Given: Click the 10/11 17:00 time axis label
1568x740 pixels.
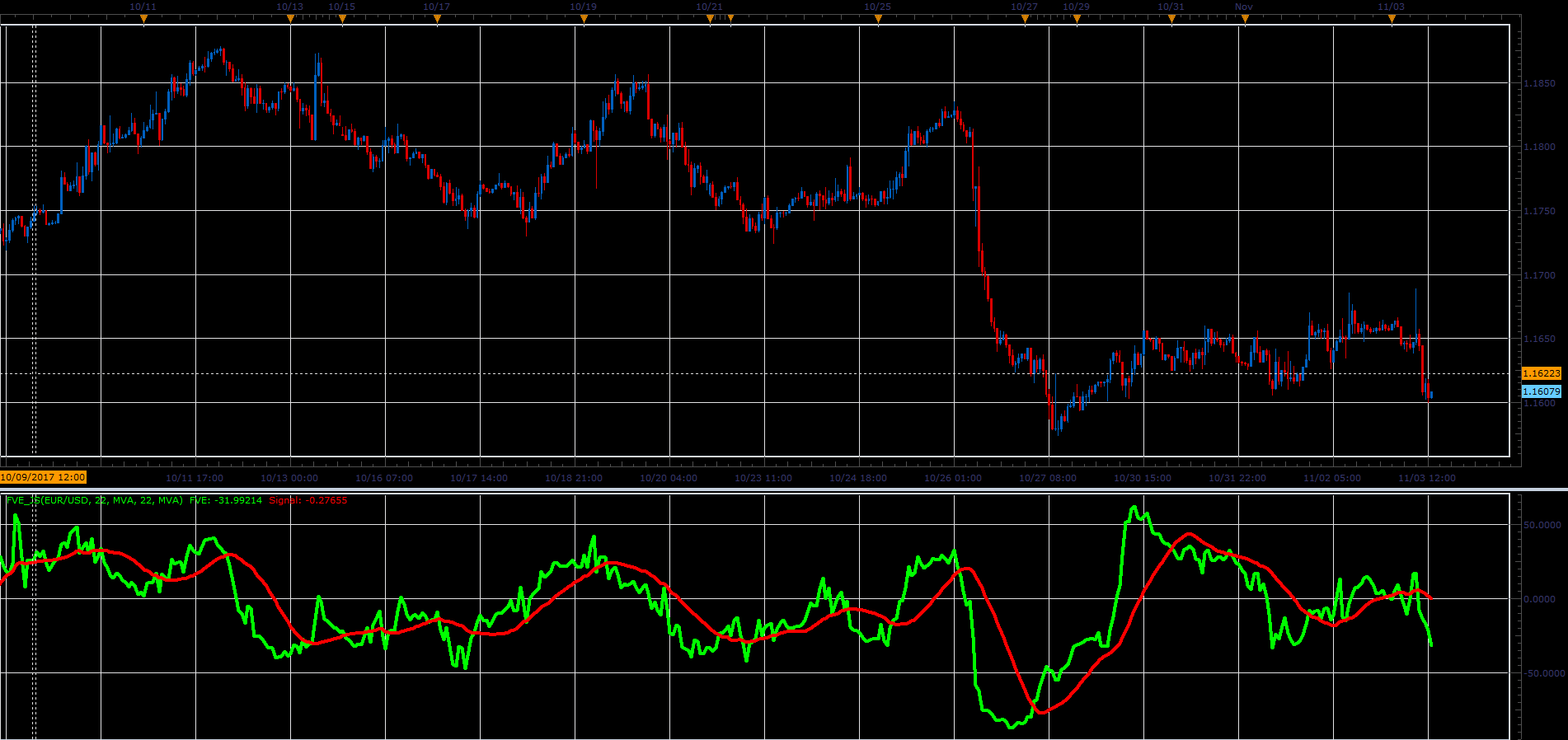Looking at the screenshot, I should click(195, 478).
